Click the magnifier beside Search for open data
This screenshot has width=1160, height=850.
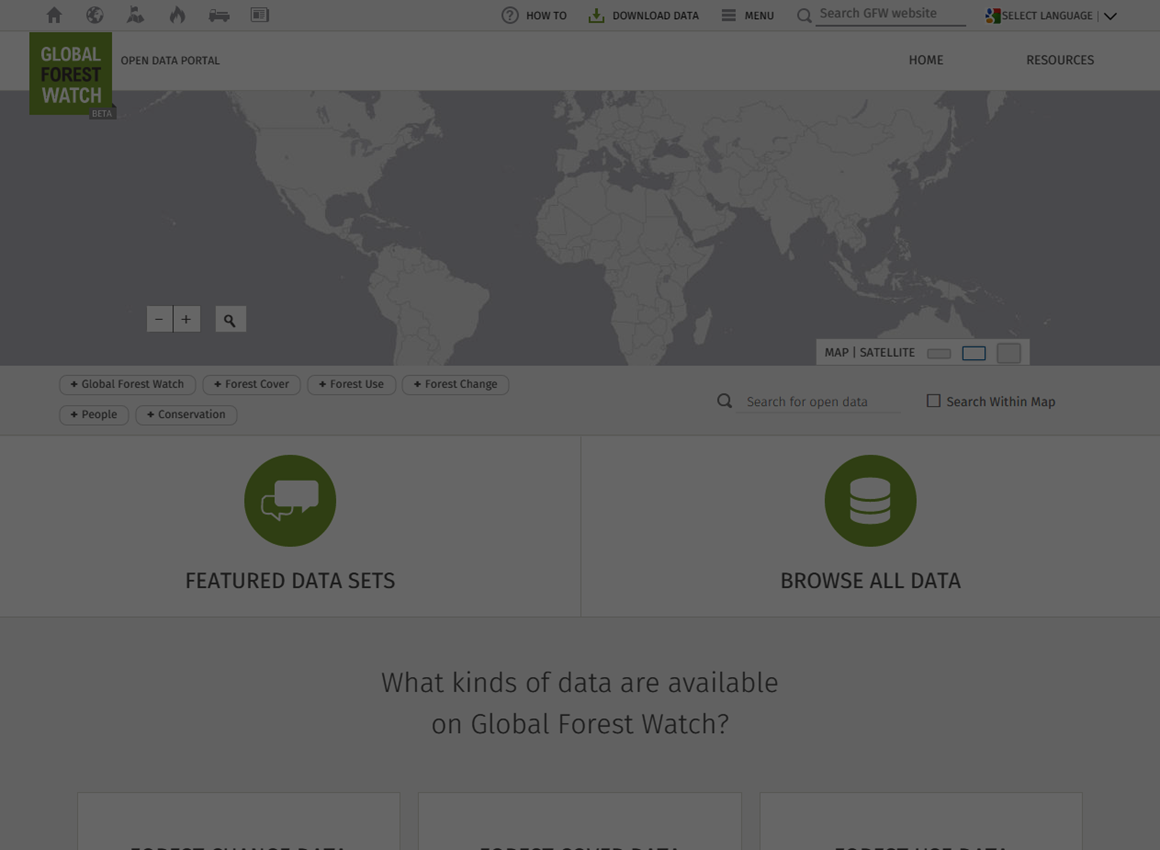(x=724, y=401)
